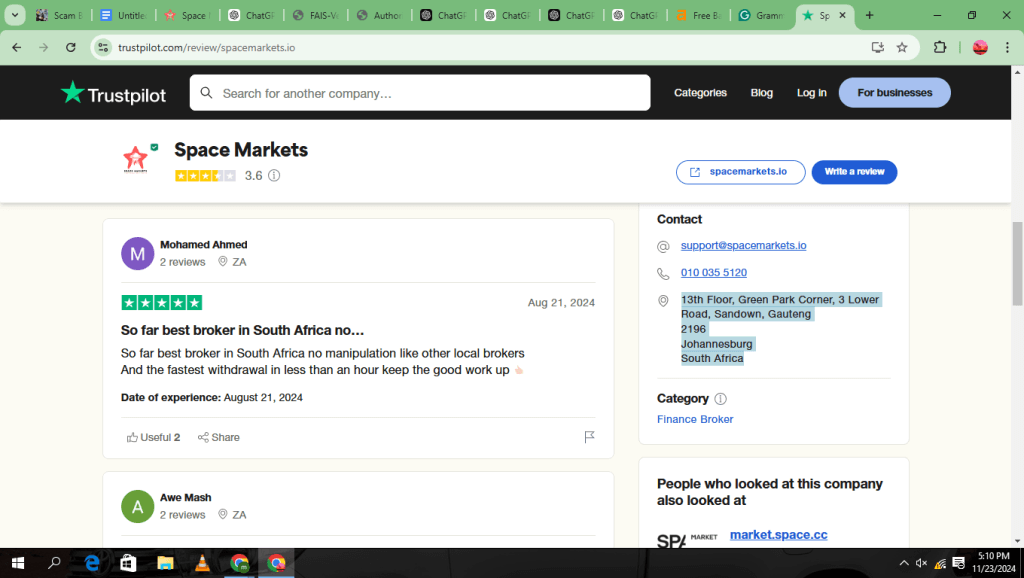The width and height of the screenshot is (1024, 578).
Task: Click Awe Mash's green avatar
Action: point(137,506)
